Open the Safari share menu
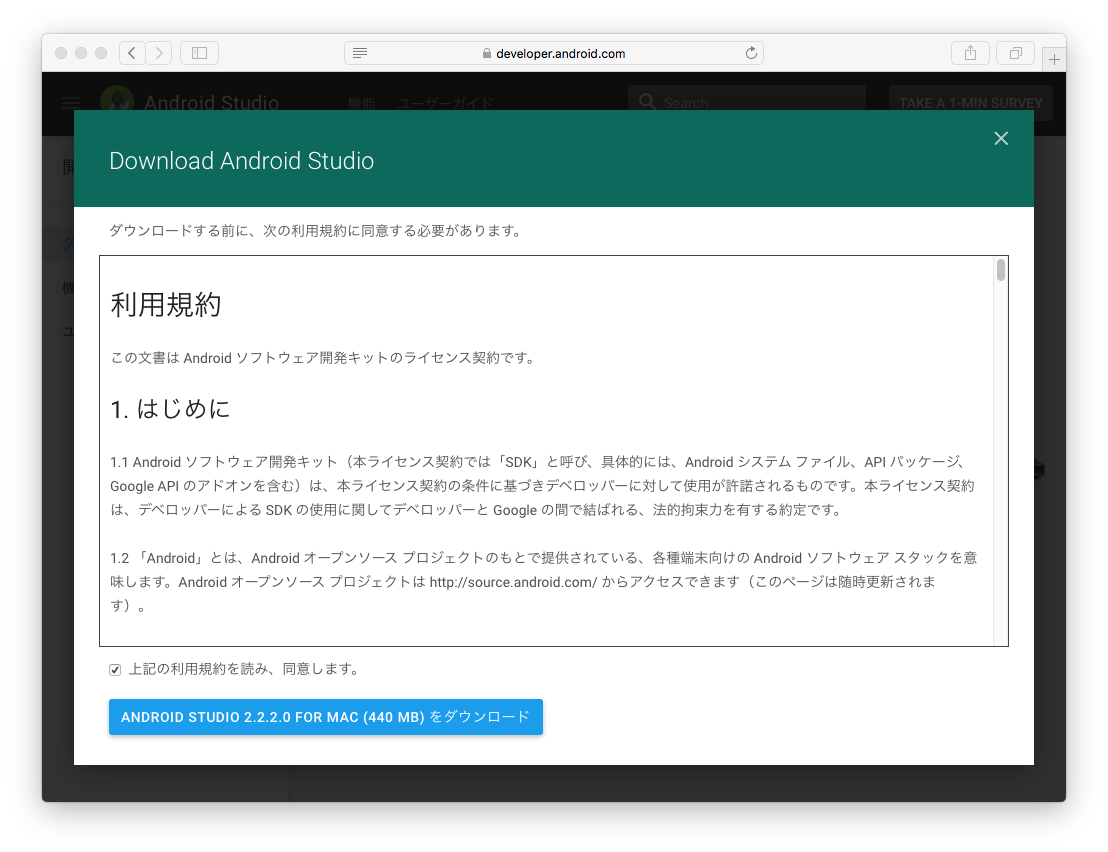Screen dimensions: 1108x852 [971, 53]
